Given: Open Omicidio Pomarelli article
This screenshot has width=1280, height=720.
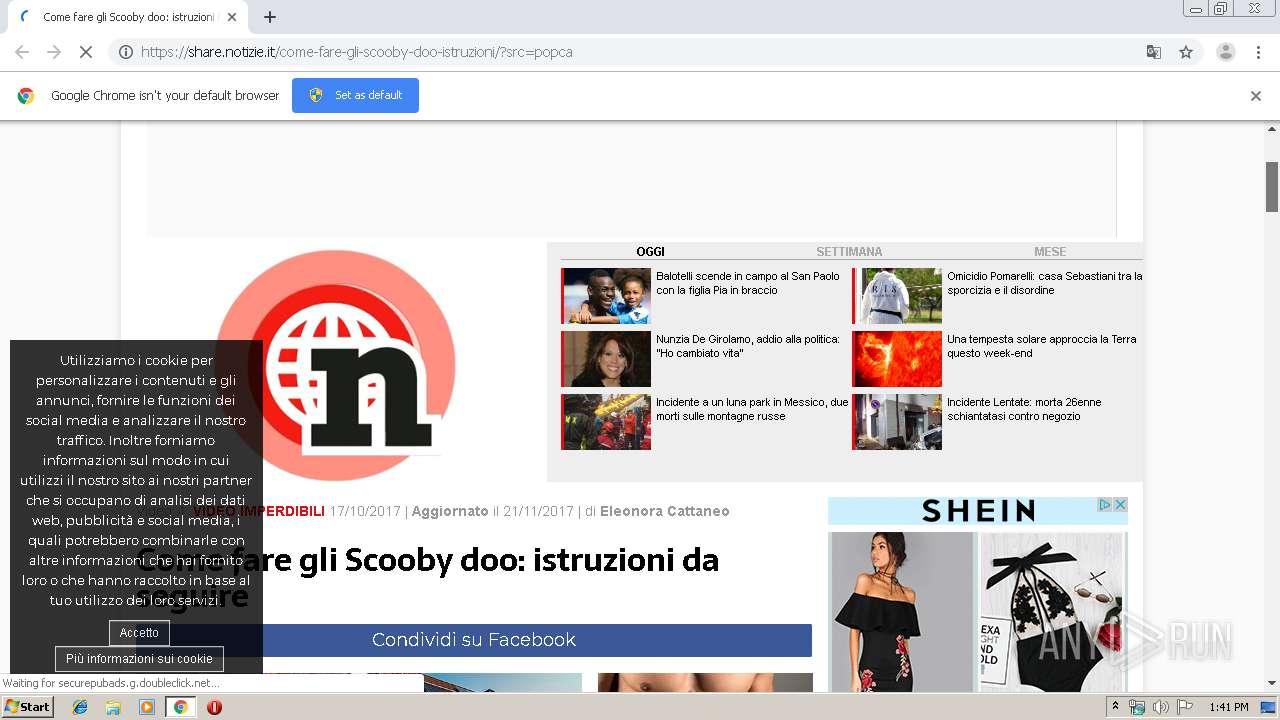Looking at the screenshot, I should tap(1044, 283).
